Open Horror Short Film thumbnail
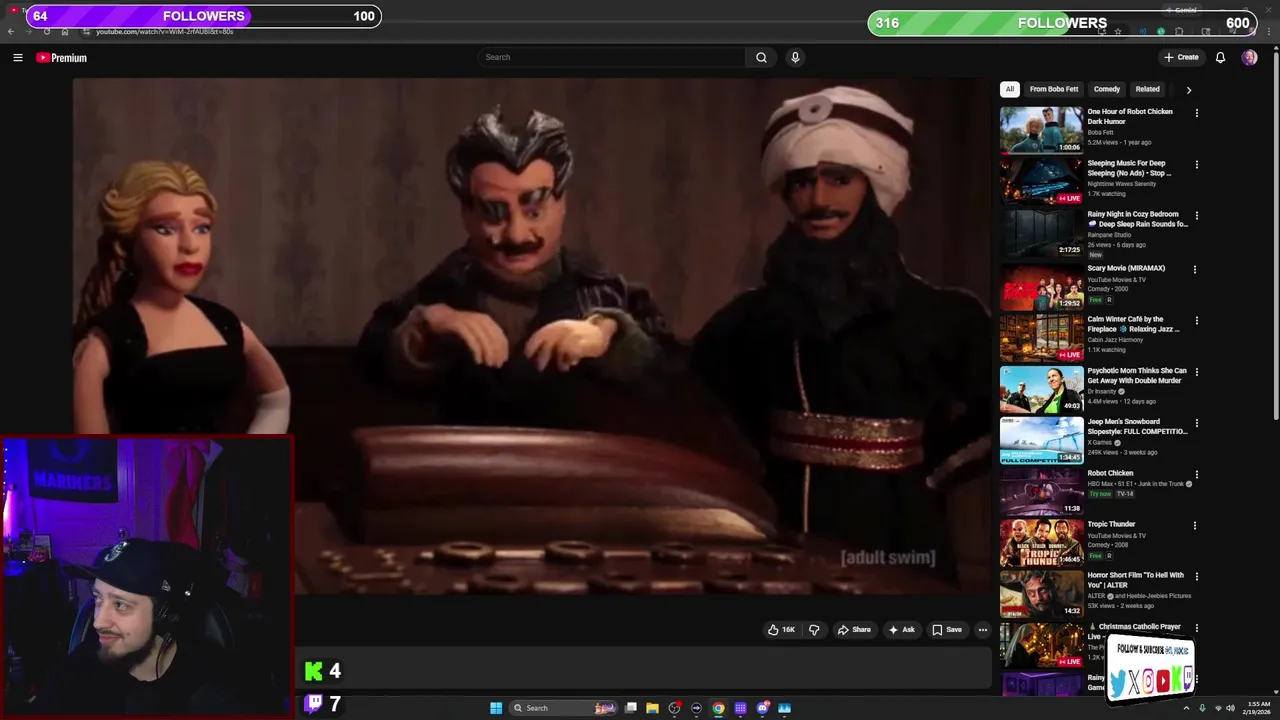Image resolution: width=1280 pixels, height=720 pixels. (x=1041, y=594)
